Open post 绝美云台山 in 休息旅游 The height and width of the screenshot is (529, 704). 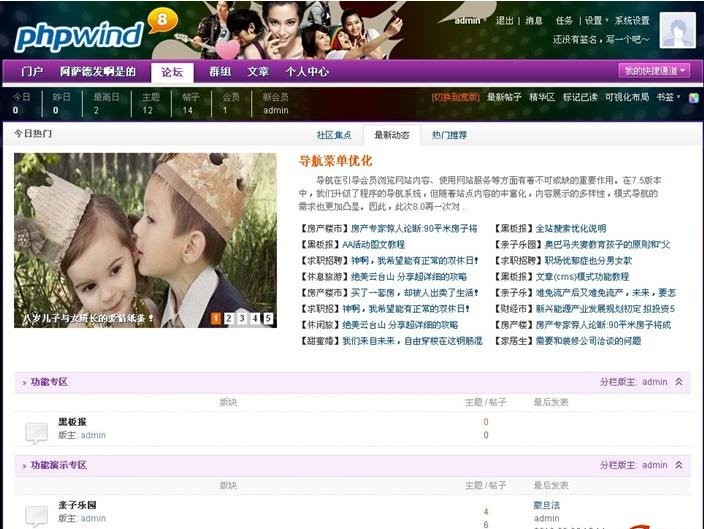409,277
